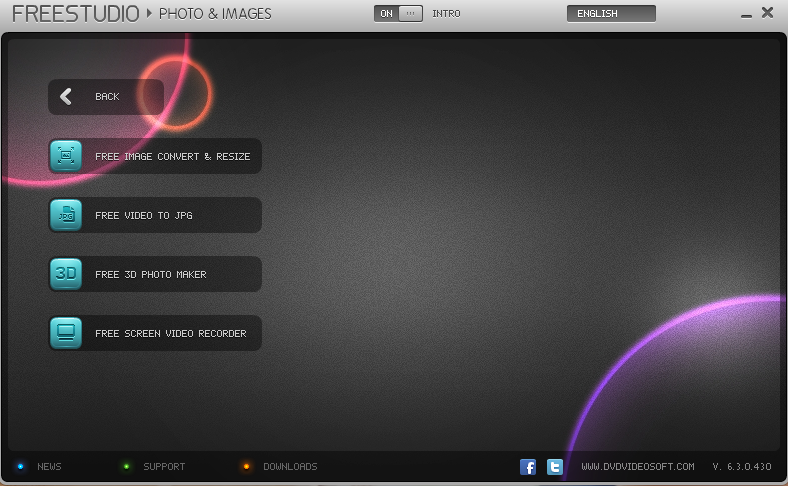
Task: Launch Free Image Convert & Resize label
Action: pyautogui.click(x=173, y=156)
